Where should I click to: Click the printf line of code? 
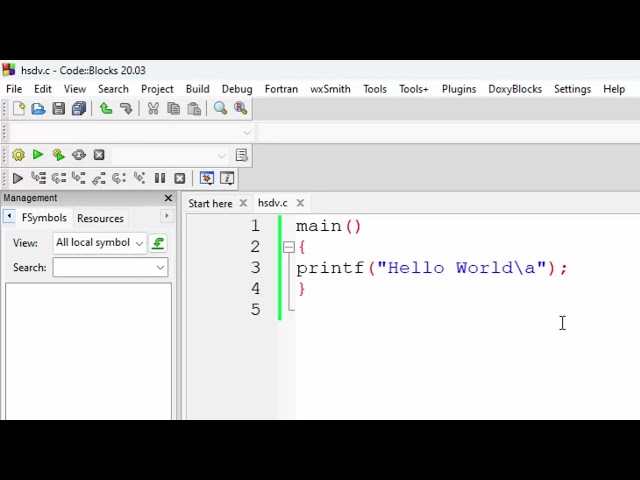pyautogui.click(x=431, y=268)
